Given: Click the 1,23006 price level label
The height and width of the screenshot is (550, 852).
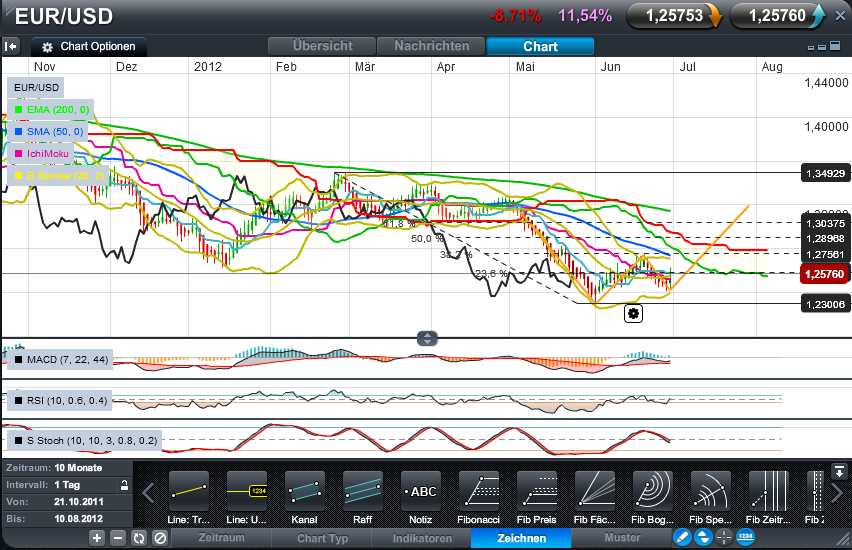Looking at the screenshot, I should pyautogui.click(x=825, y=304).
